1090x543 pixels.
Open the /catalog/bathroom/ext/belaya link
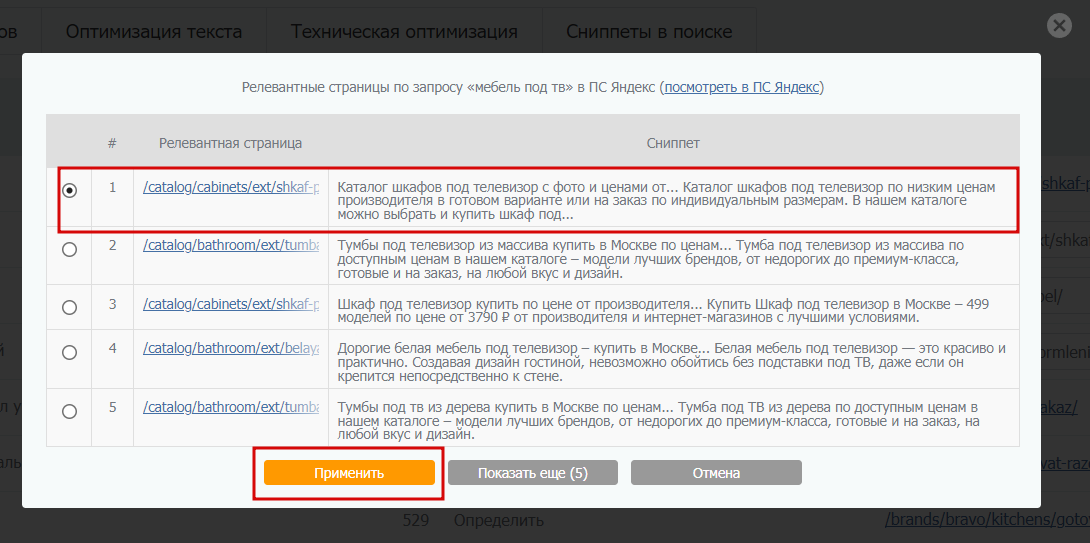click(231, 348)
